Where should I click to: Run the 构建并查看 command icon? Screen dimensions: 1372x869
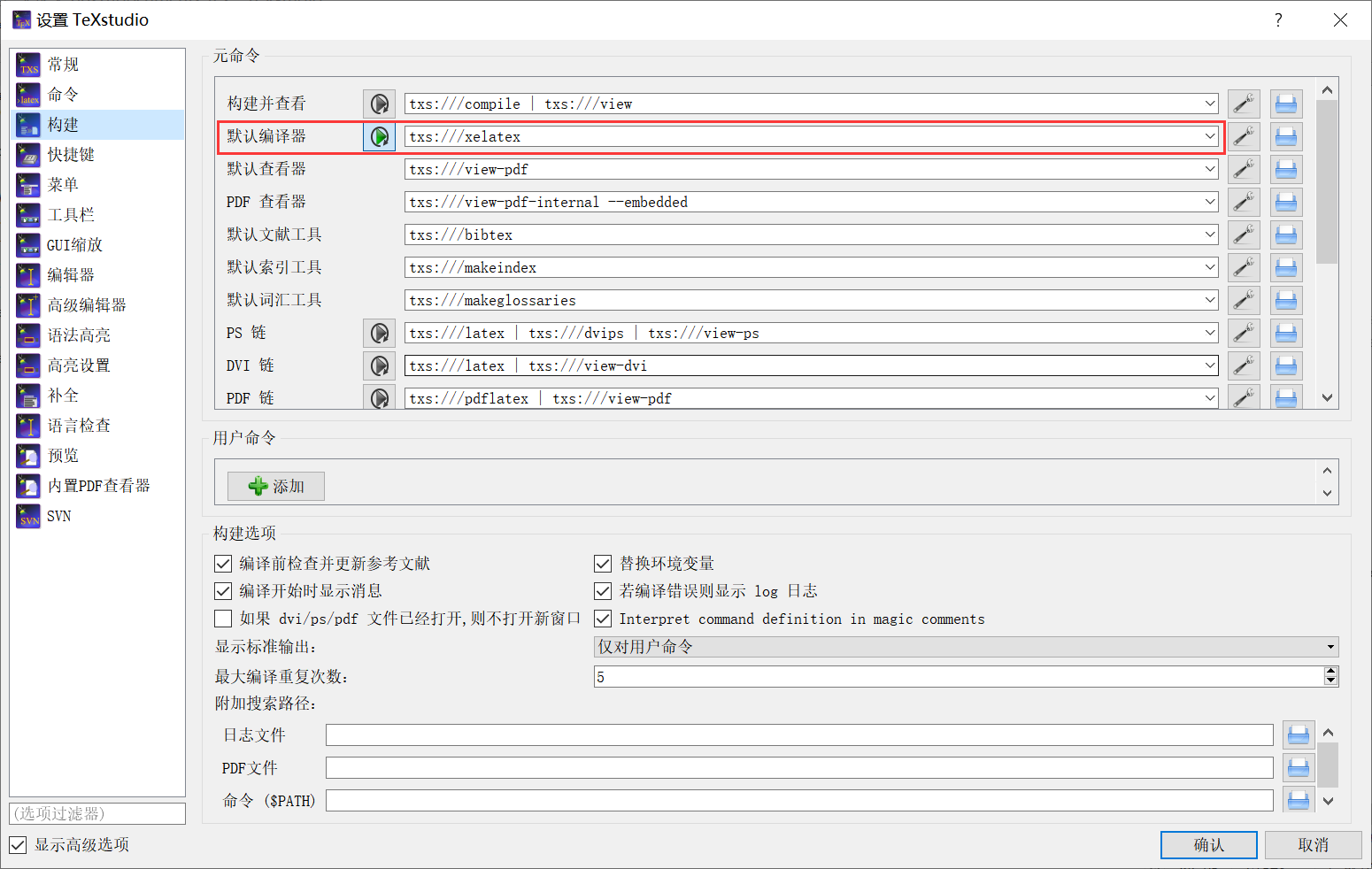pos(379,104)
